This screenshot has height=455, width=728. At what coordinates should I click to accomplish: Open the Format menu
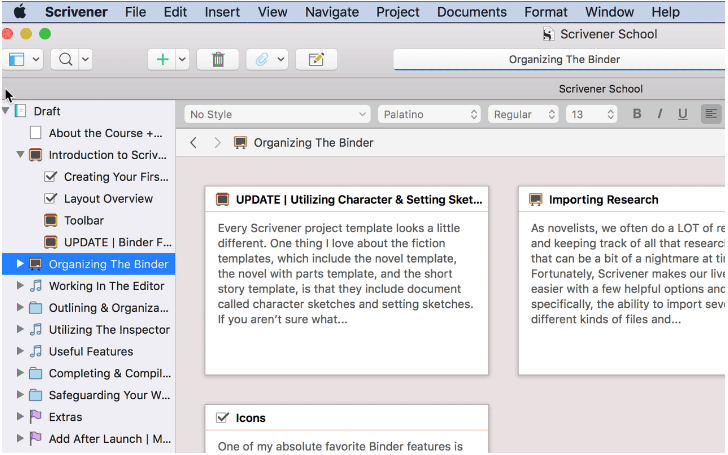pyautogui.click(x=546, y=12)
